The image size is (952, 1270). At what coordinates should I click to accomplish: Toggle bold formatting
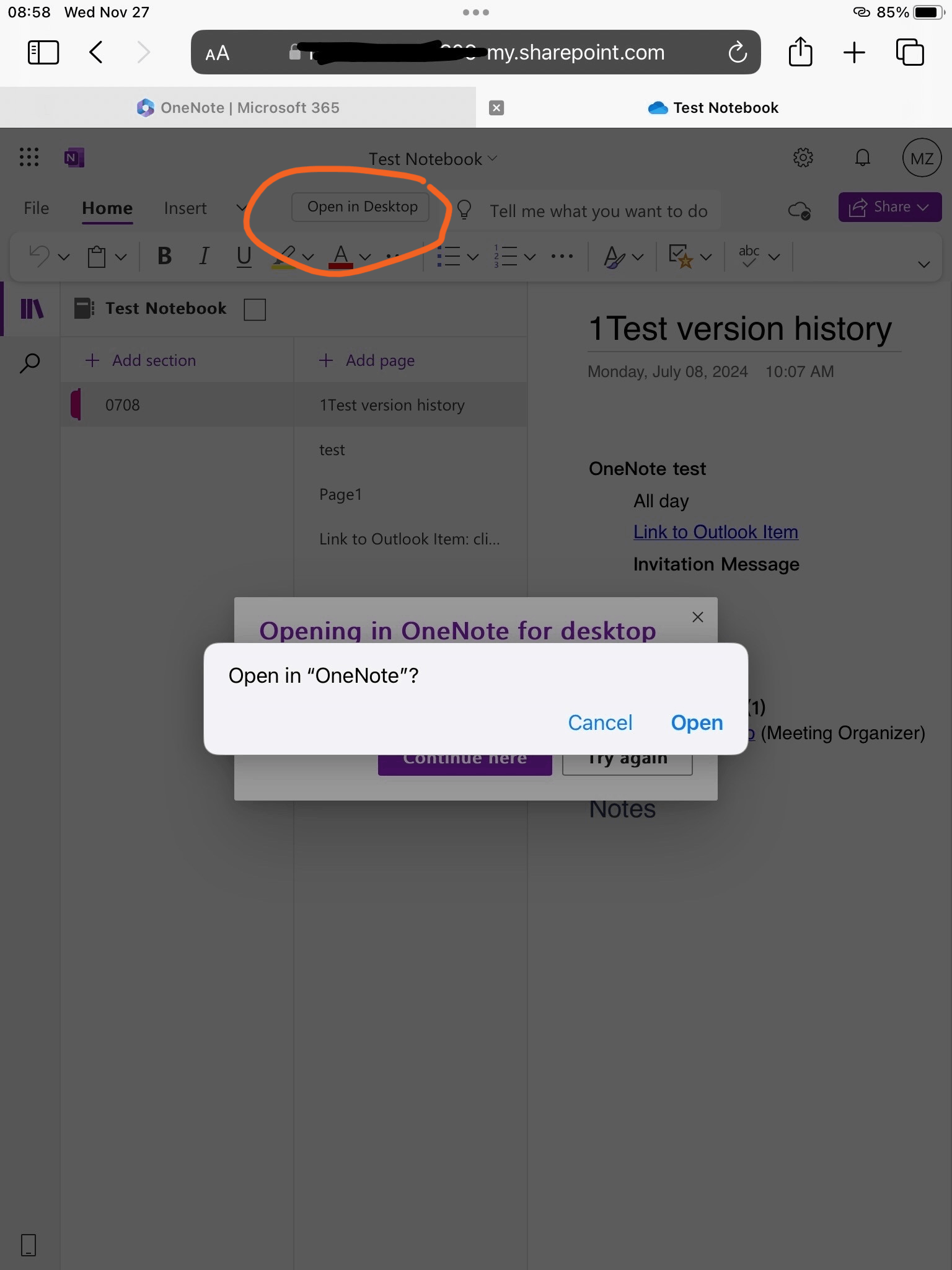coord(164,255)
